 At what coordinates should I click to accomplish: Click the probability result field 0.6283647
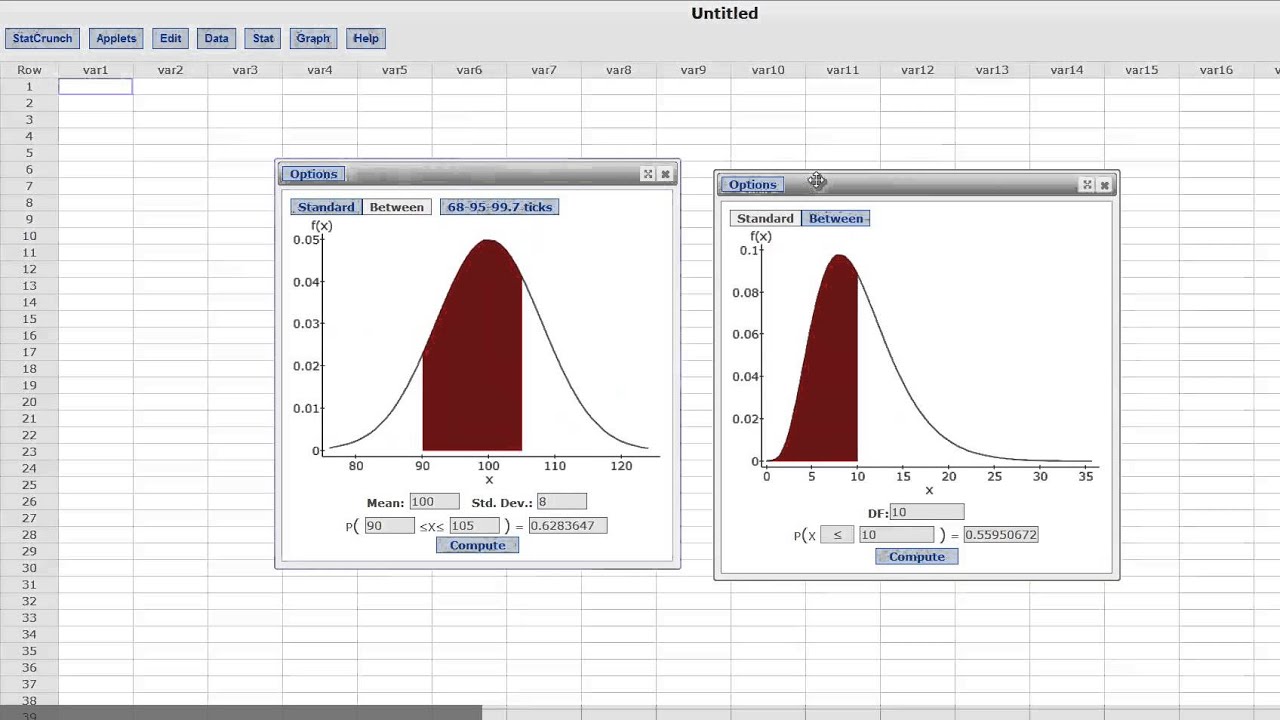tap(567, 526)
